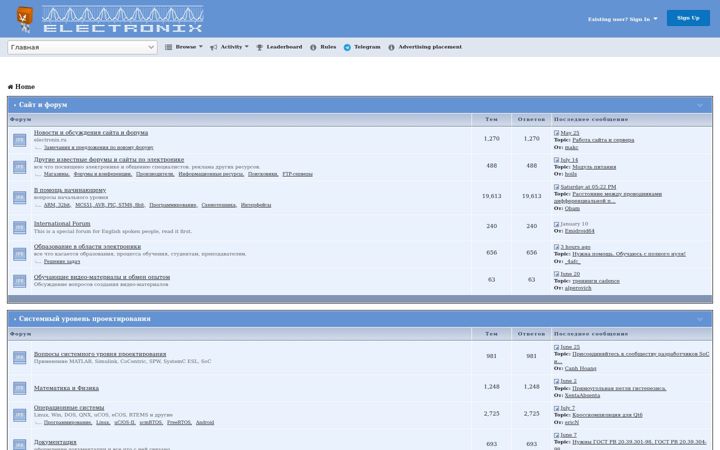Open Новости и обсуждения сайта и форума
Screen dimensions: 720x450
coord(91,133)
